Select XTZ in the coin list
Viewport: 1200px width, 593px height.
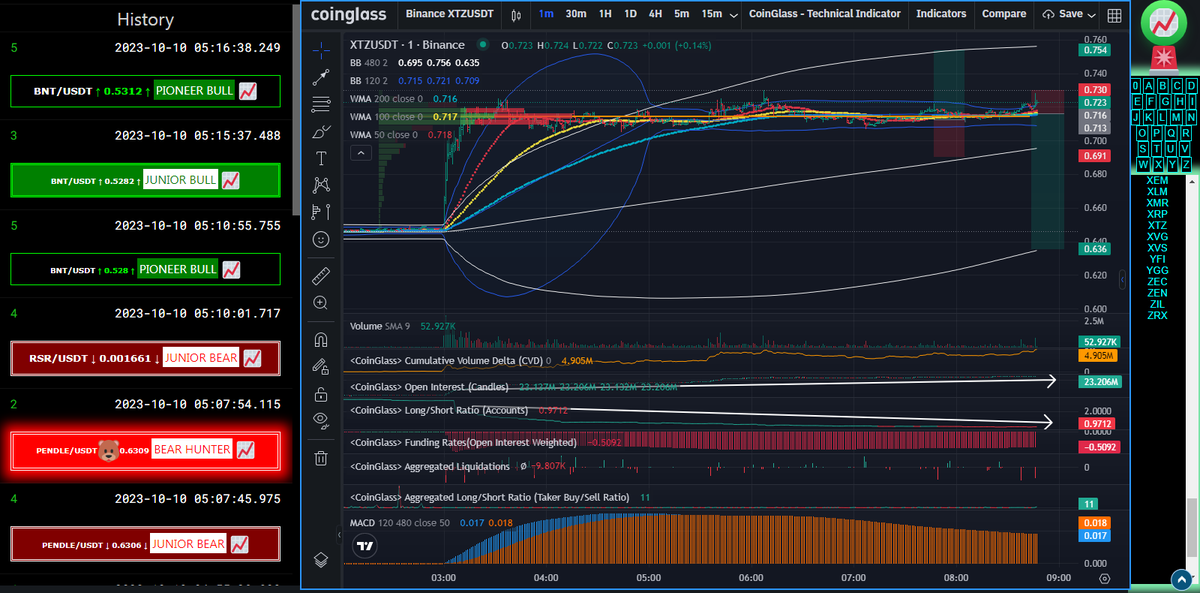1157,225
